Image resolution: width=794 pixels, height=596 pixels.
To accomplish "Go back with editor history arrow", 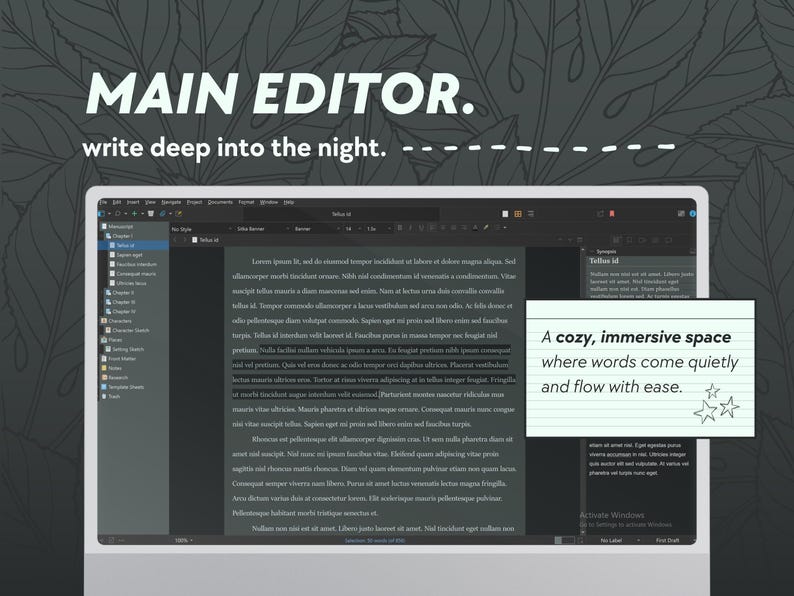I will 175,240.
